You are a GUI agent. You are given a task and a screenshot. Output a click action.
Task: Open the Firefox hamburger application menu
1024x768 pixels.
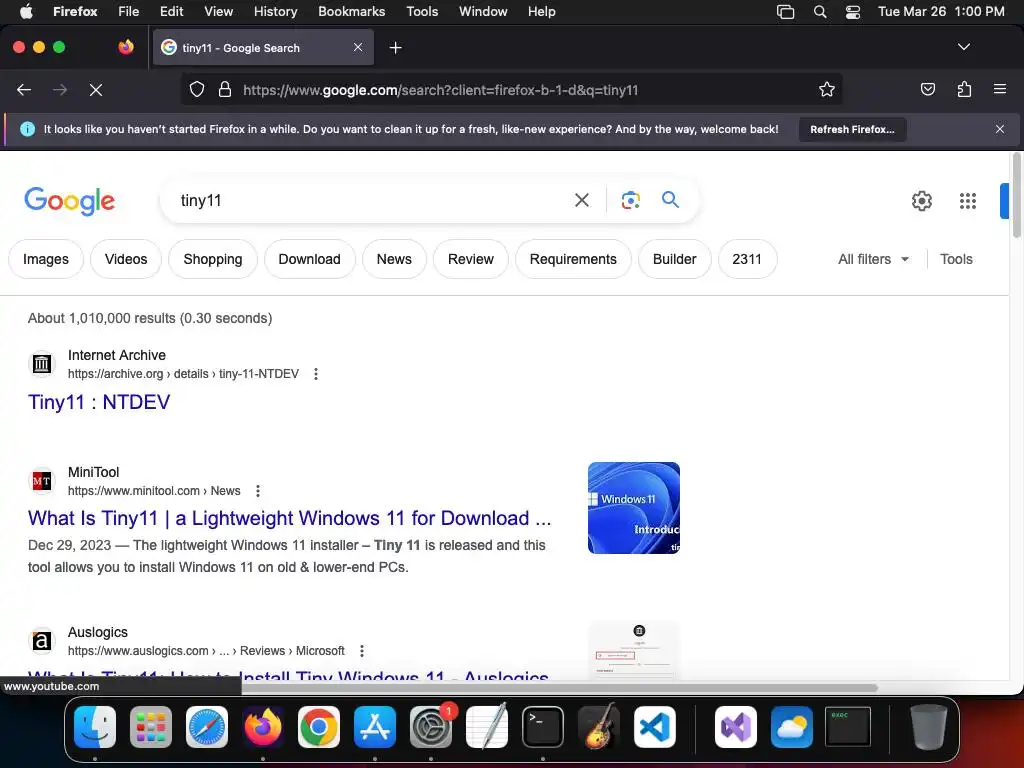coord(999,89)
